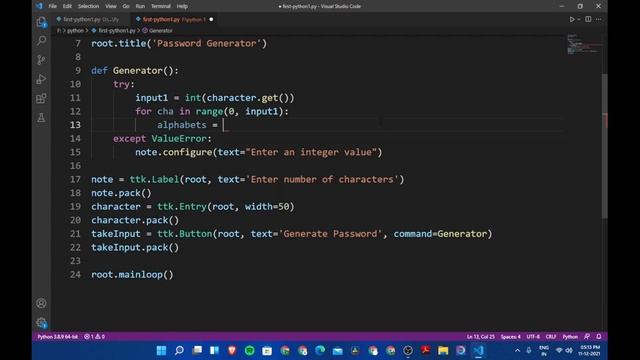Open Problems via errors and warnings indicator
This screenshot has width=640, height=360.
point(95,337)
